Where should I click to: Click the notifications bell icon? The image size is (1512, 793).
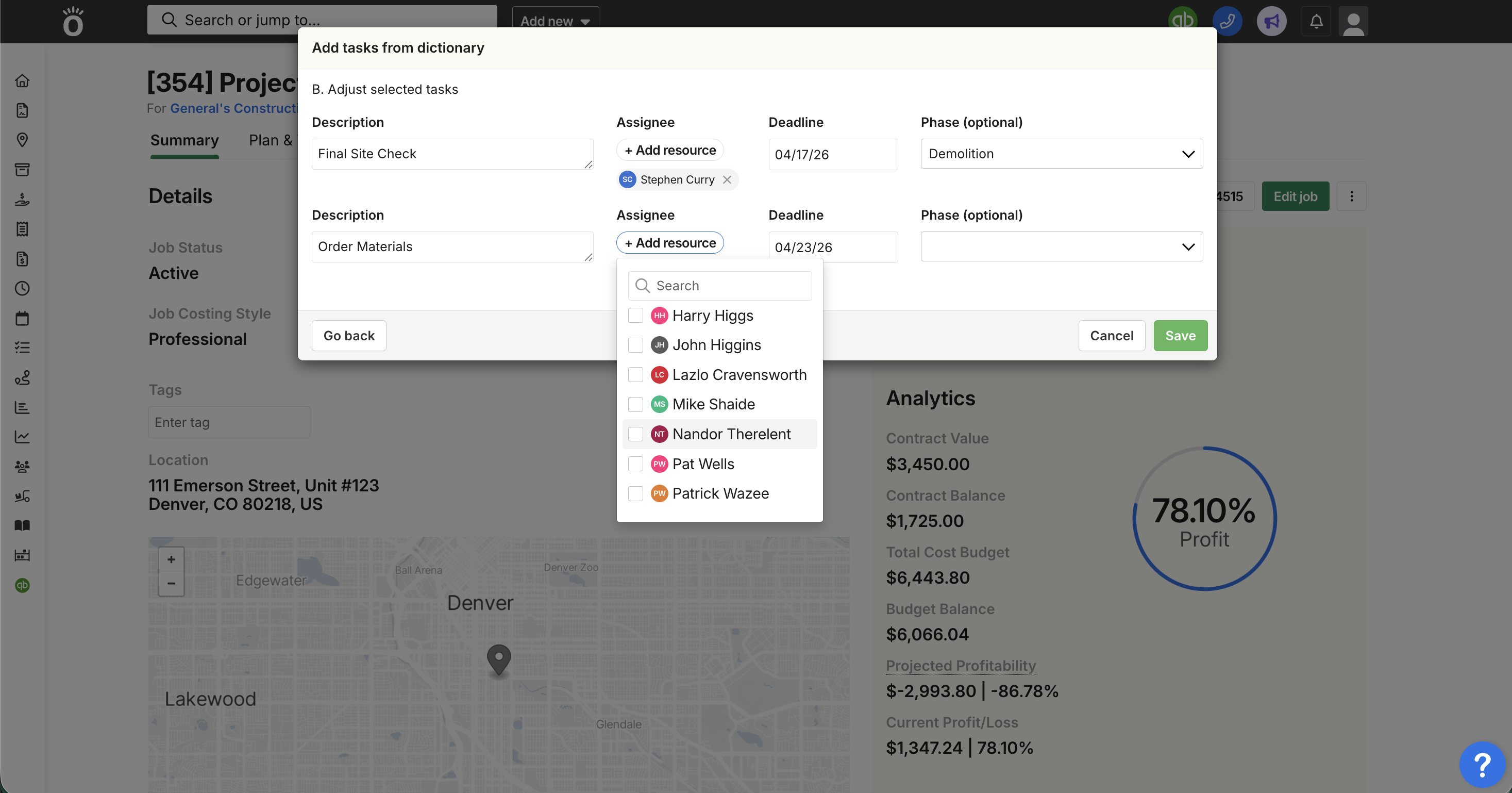tap(1316, 22)
